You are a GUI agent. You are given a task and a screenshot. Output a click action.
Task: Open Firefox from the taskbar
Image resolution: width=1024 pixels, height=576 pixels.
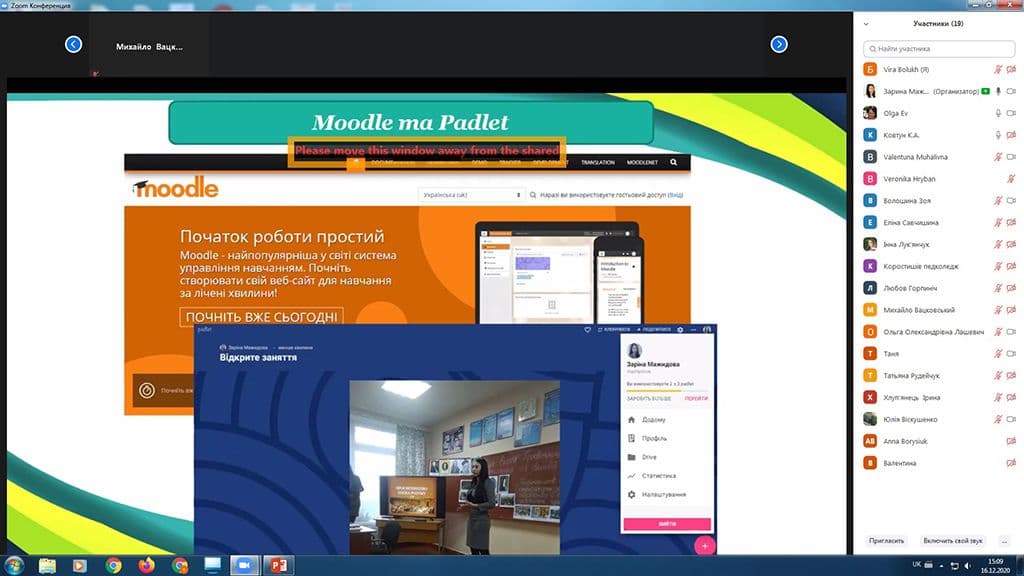(x=146, y=566)
